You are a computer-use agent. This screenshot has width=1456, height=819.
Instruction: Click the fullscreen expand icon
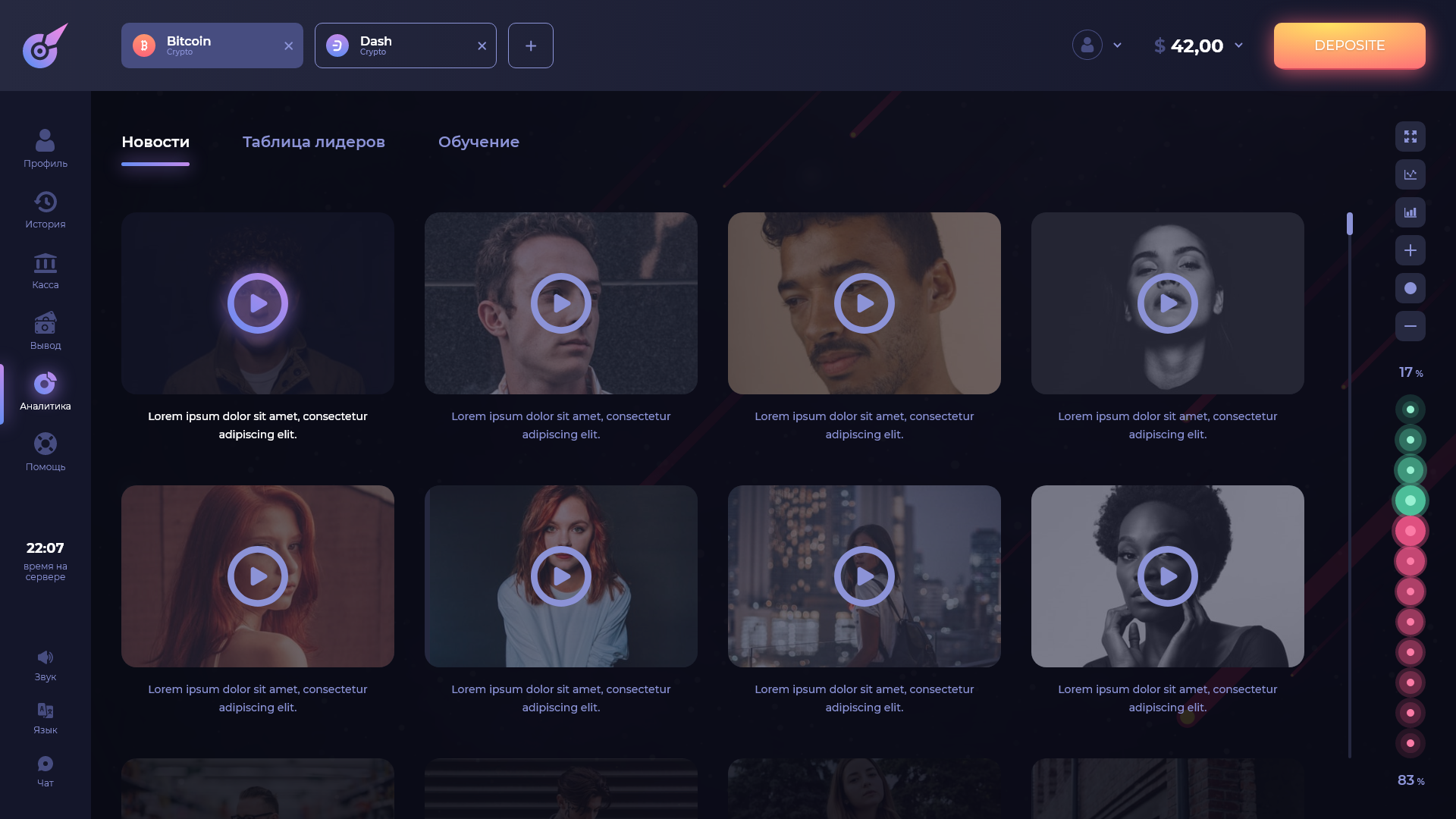tap(1410, 136)
